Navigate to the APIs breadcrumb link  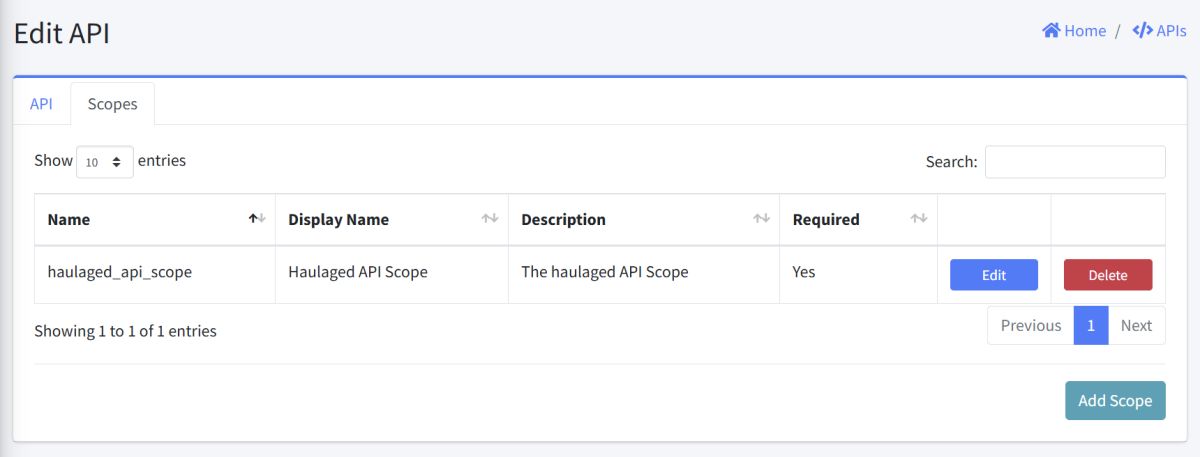pos(1171,31)
